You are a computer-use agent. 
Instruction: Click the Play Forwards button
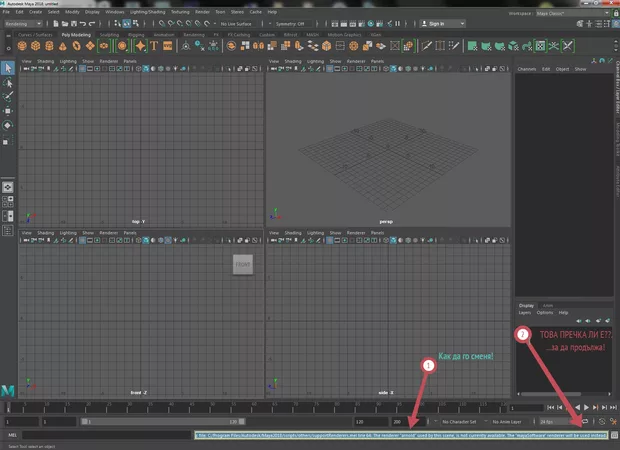click(588, 408)
